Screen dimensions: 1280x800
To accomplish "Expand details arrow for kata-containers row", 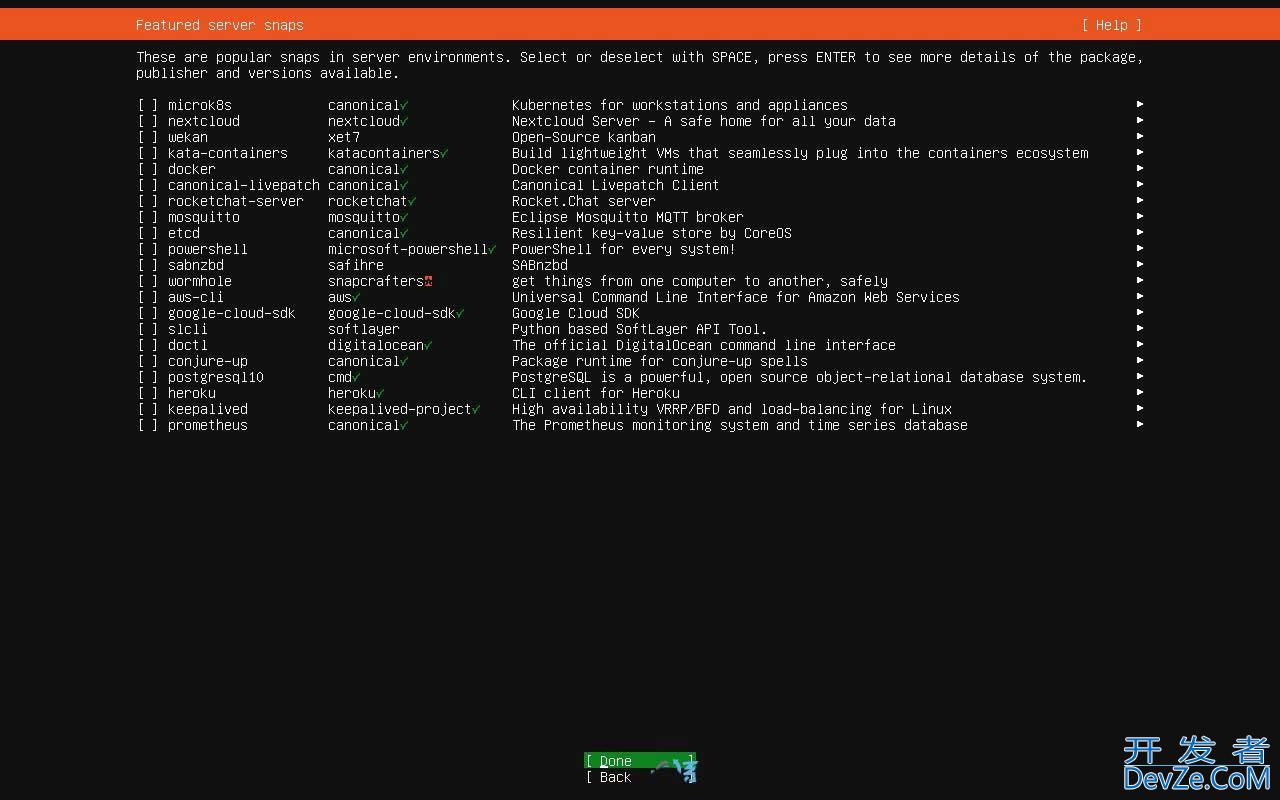I will (1140, 152).
